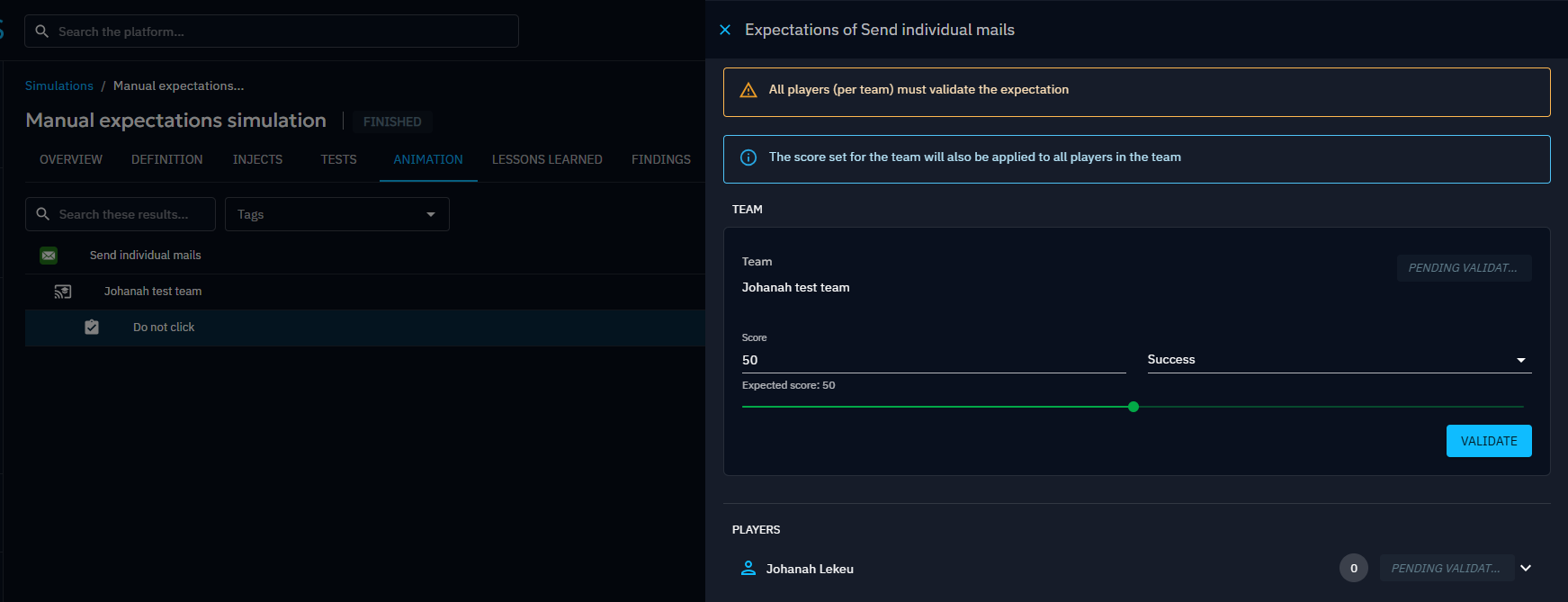Image resolution: width=1568 pixels, height=602 pixels.
Task: Click the warning triangle icon
Action: click(748, 90)
